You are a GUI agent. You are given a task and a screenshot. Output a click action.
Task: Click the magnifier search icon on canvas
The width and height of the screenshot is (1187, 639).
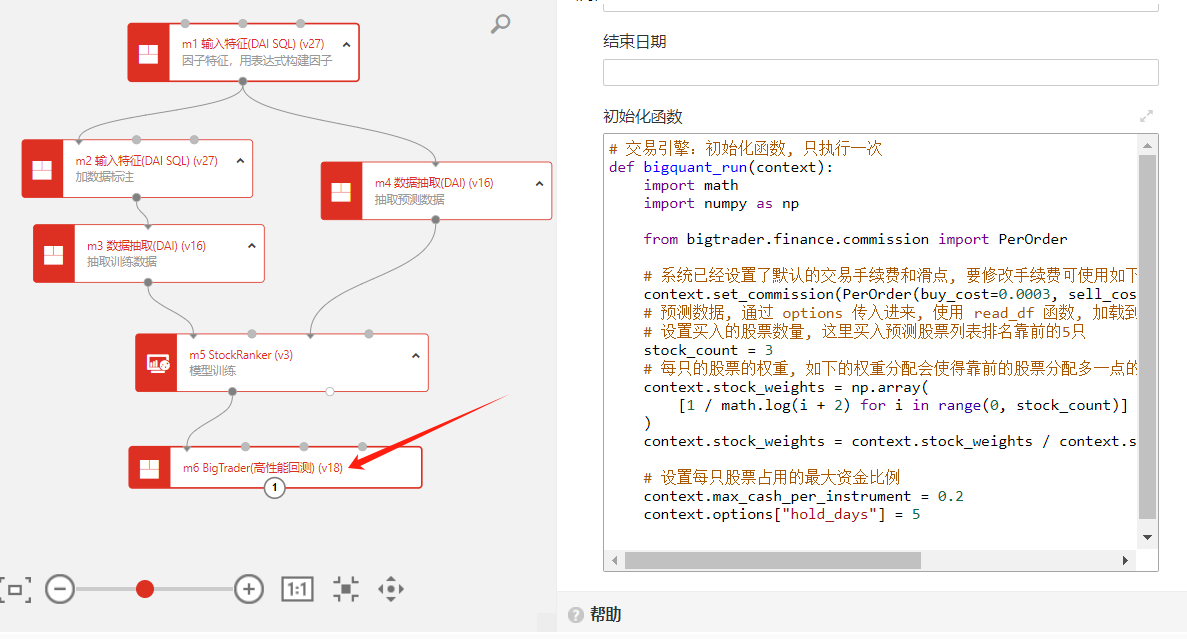click(500, 23)
